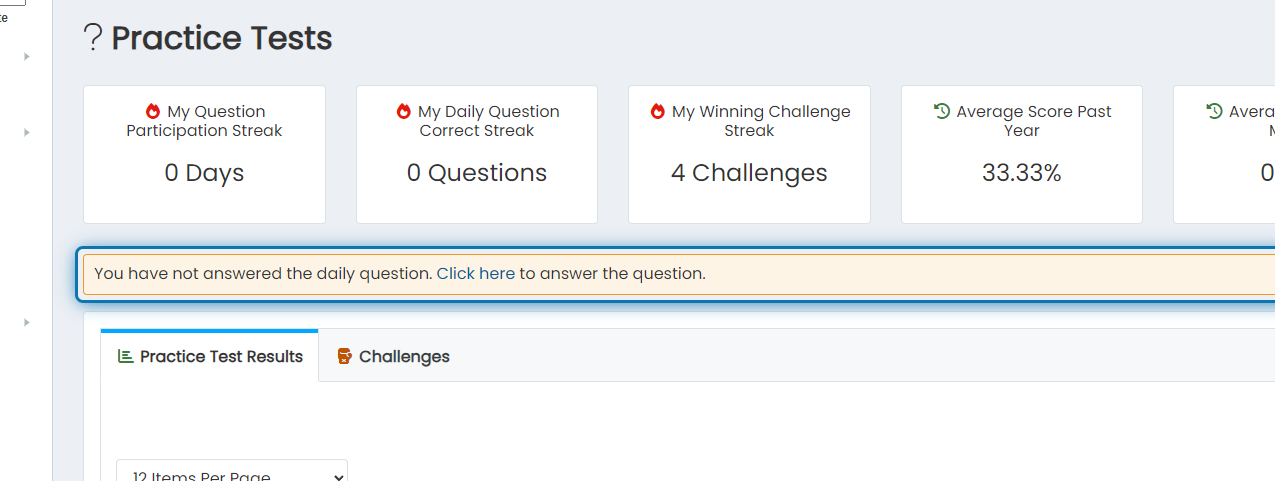Click the unanswered daily question alert banner
This screenshot has width=1275, height=481.
(679, 273)
